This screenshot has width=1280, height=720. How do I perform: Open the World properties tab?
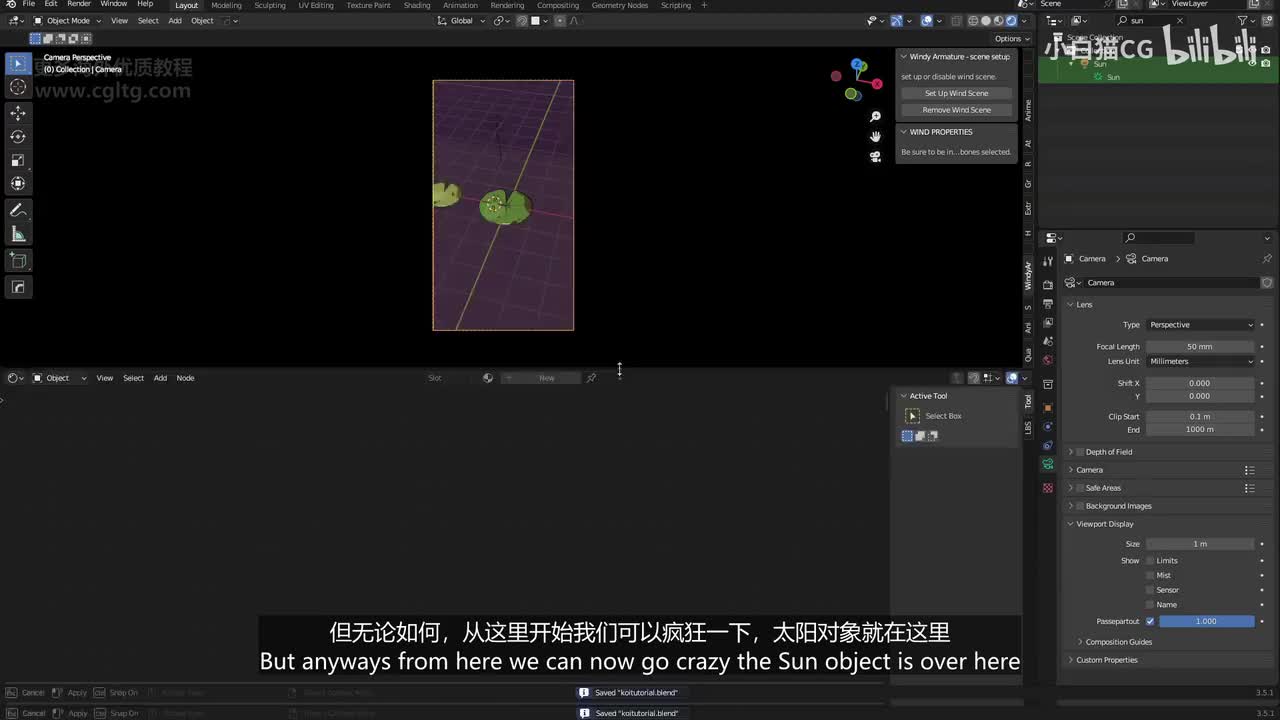pos(1048,360)
